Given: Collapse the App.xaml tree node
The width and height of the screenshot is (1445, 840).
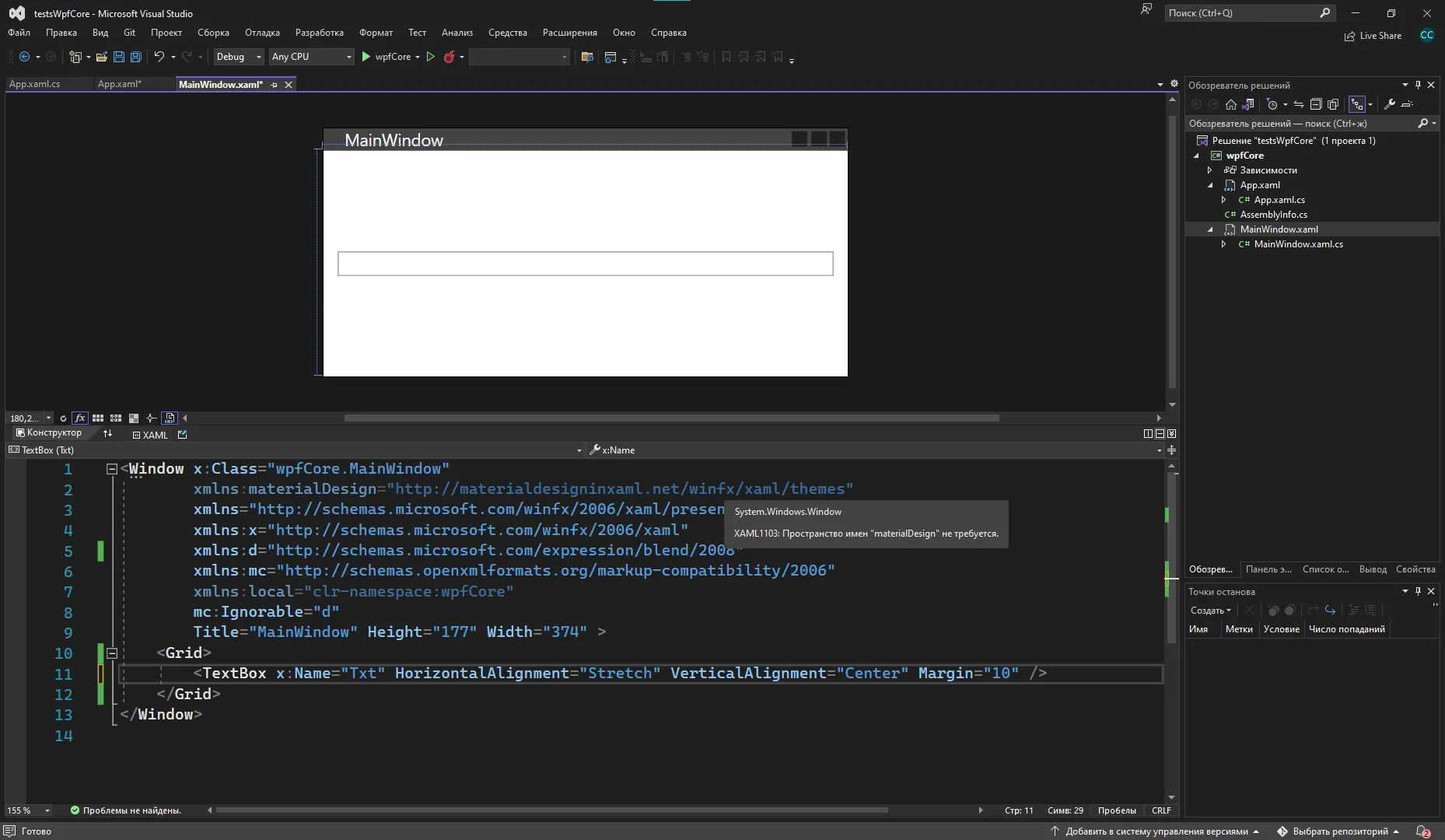Looking at the screenshot, I should [x=1210, y=185].
